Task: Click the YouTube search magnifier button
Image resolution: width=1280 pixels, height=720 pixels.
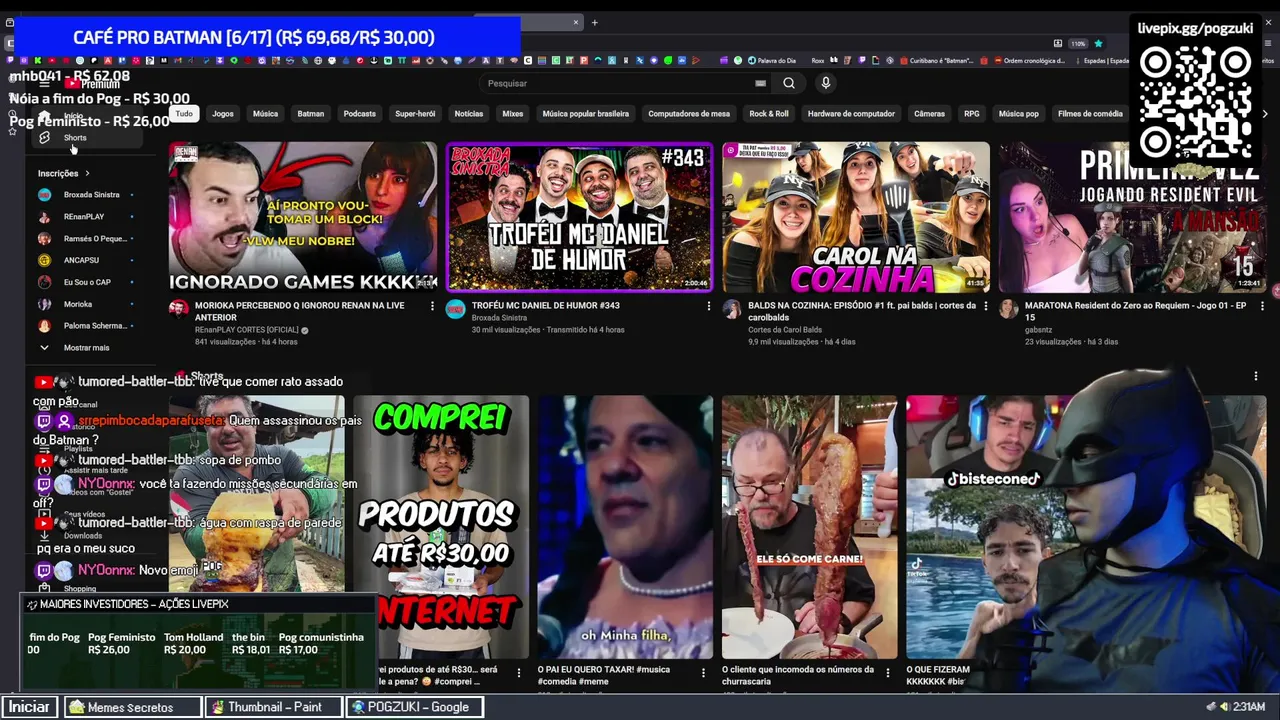Action: (x=789, y=83)
